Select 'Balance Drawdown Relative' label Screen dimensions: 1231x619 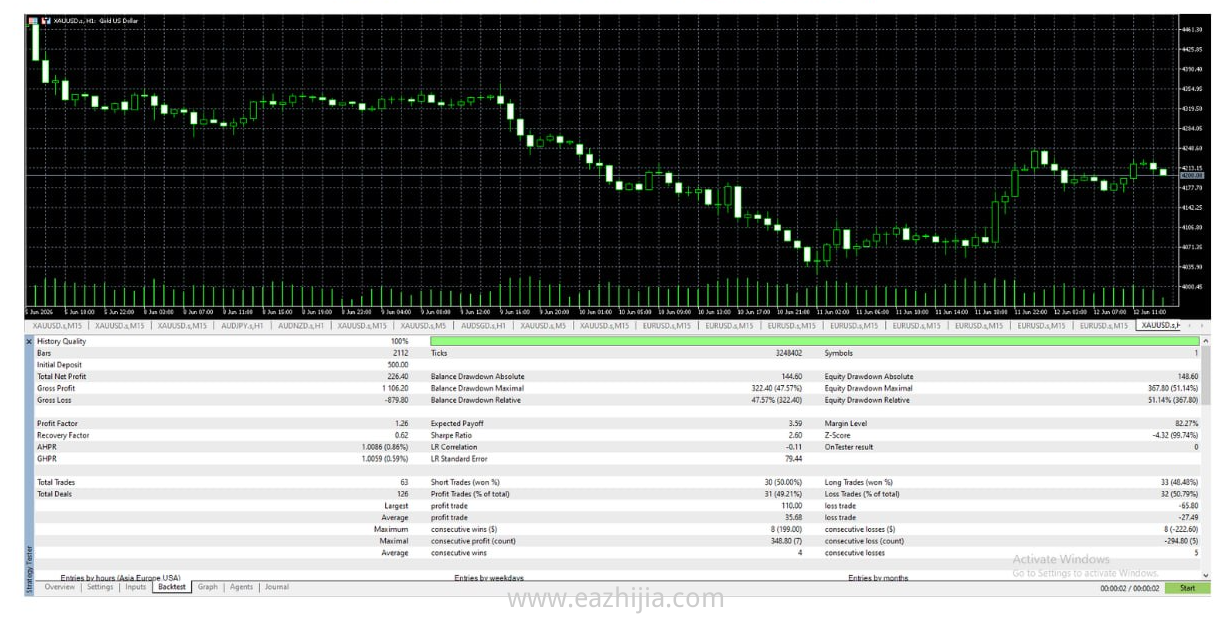coord(476,400)
